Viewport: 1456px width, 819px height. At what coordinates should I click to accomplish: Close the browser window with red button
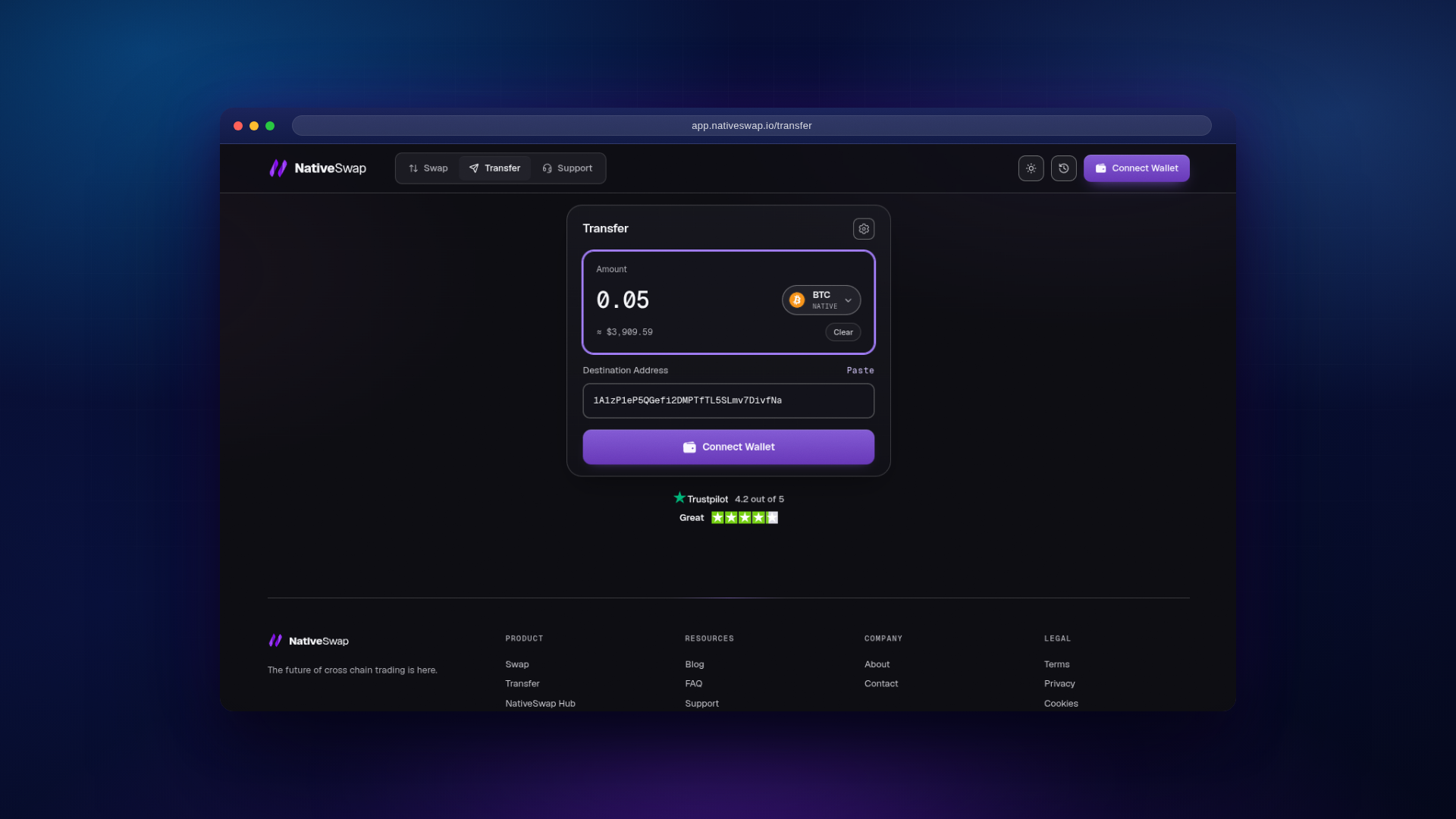pyautogui.click(x=238, y=126)
